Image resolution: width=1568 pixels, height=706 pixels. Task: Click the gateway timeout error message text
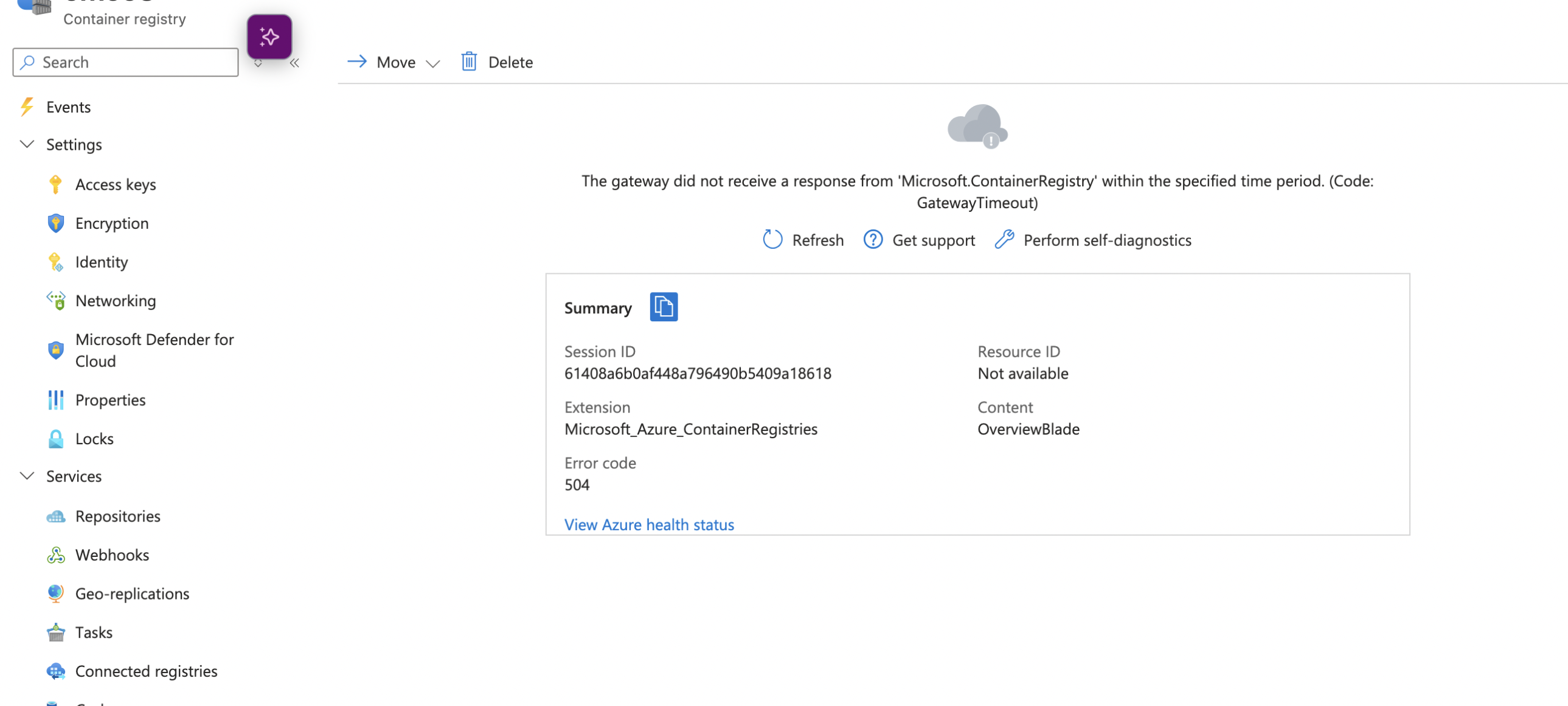tap(977, 191)
